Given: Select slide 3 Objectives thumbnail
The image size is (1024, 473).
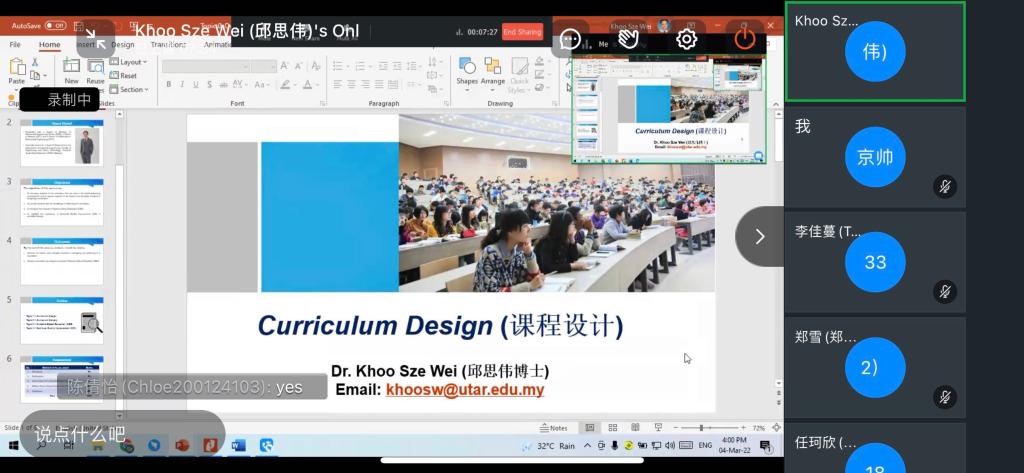Looking at the screenshot, I should point(61,203).
